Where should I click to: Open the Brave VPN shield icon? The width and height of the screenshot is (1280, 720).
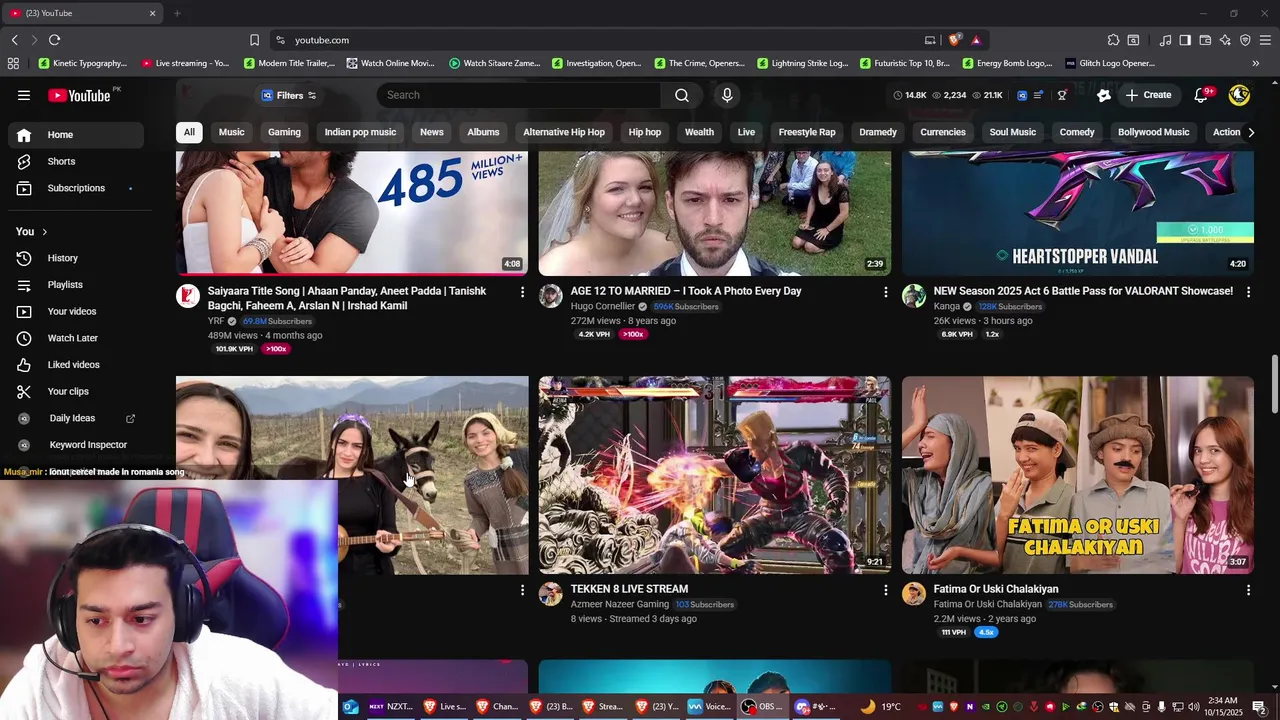pyautogui.click(x=1245, y=40)
